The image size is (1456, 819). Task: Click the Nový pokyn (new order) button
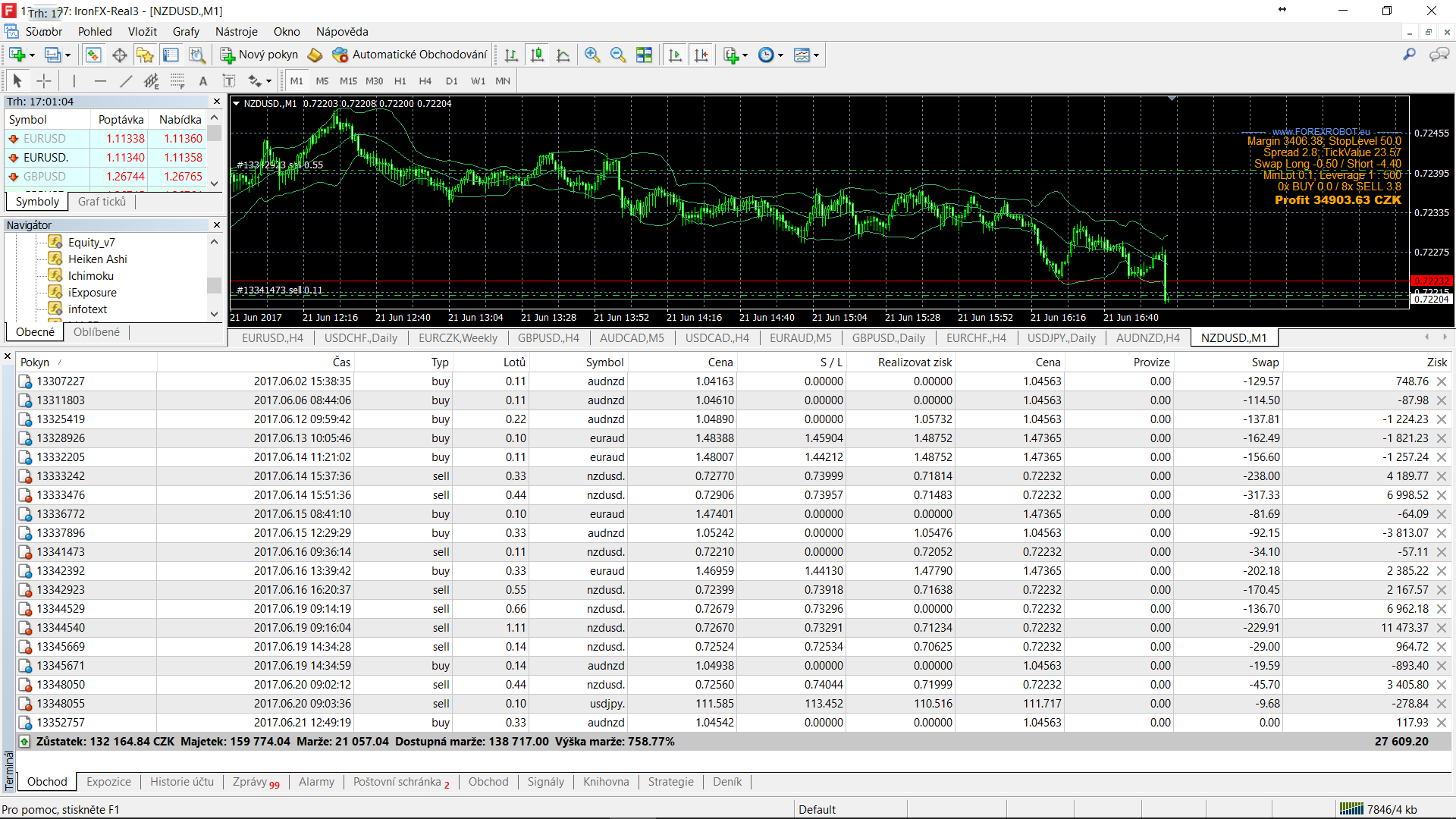tap(259, 55)
